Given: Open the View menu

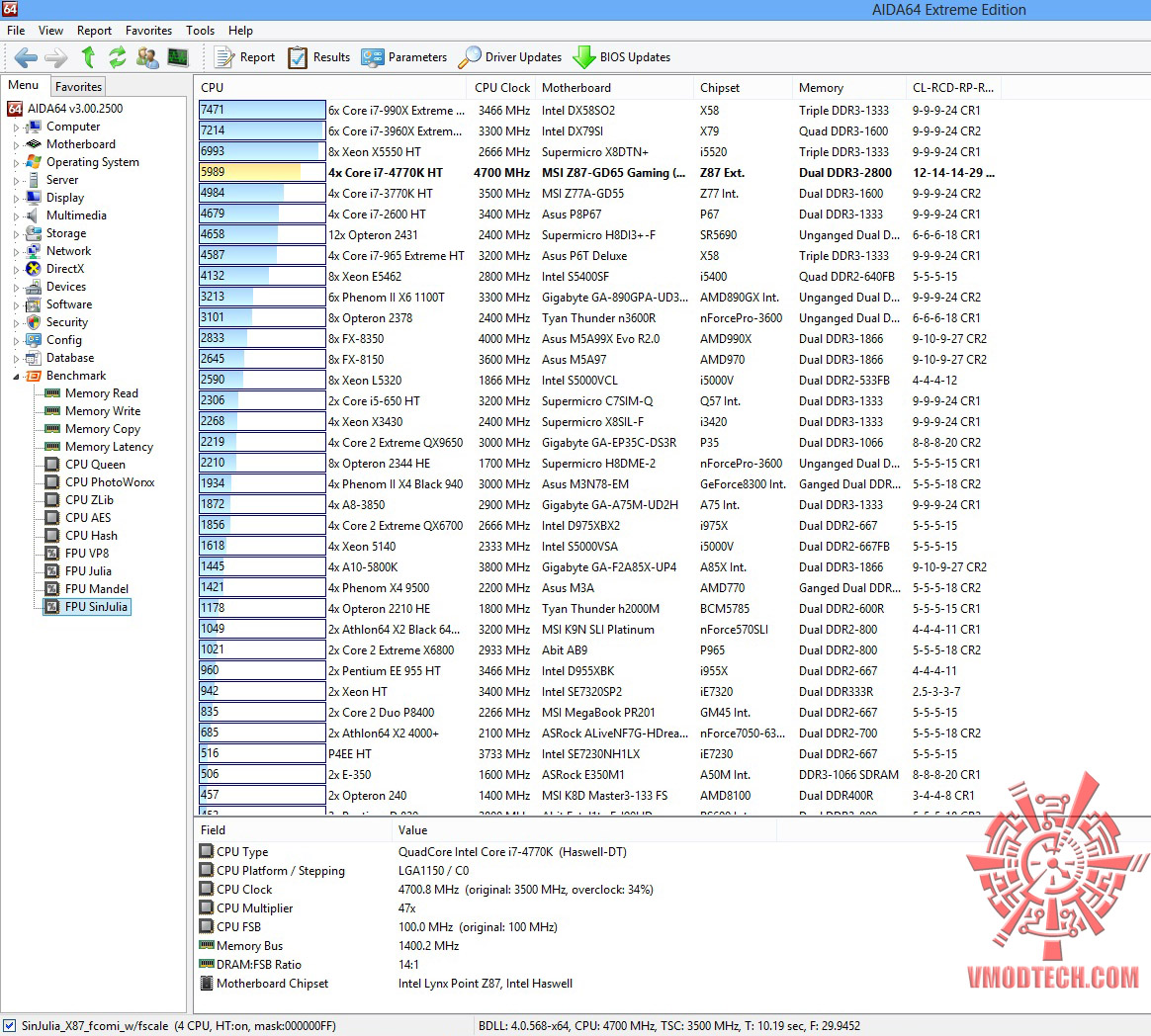Looking at the screenshot, I should 50,30.
